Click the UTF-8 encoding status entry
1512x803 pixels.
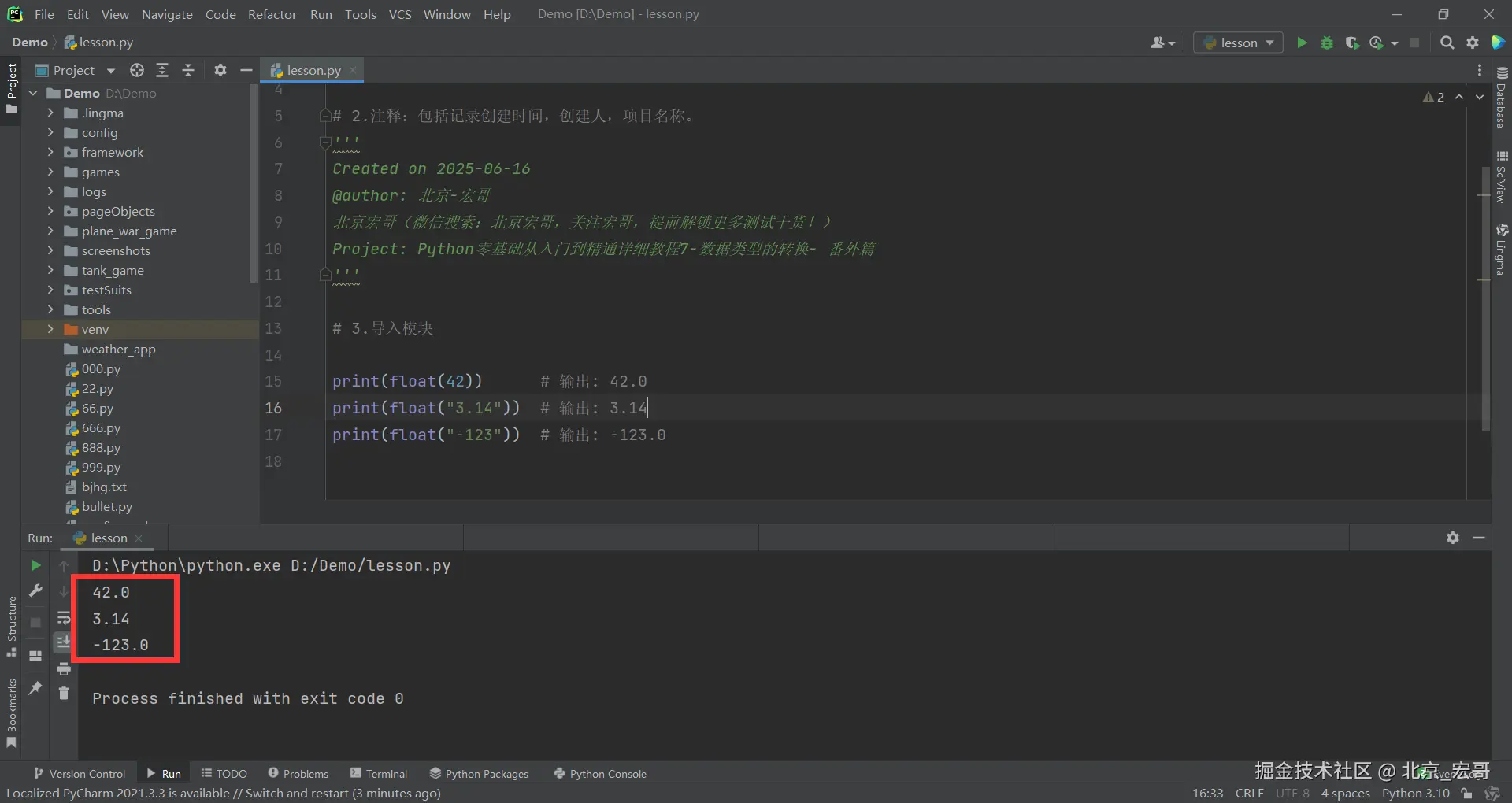[x=1292, y=793]
